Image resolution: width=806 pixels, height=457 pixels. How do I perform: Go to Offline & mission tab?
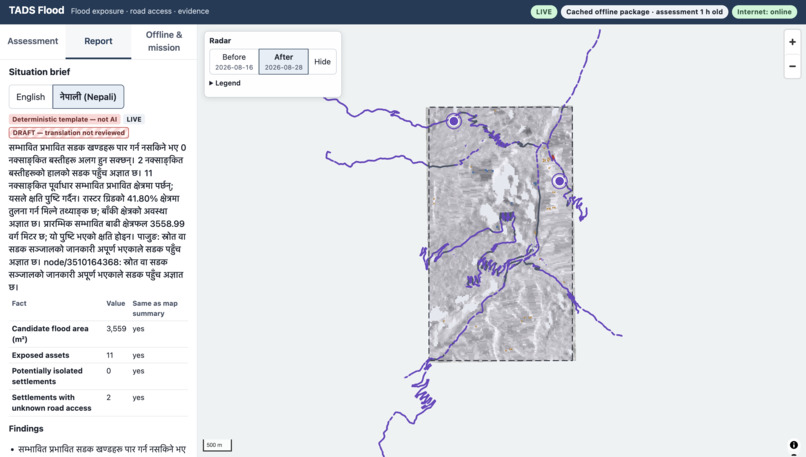tap(164, 41)
